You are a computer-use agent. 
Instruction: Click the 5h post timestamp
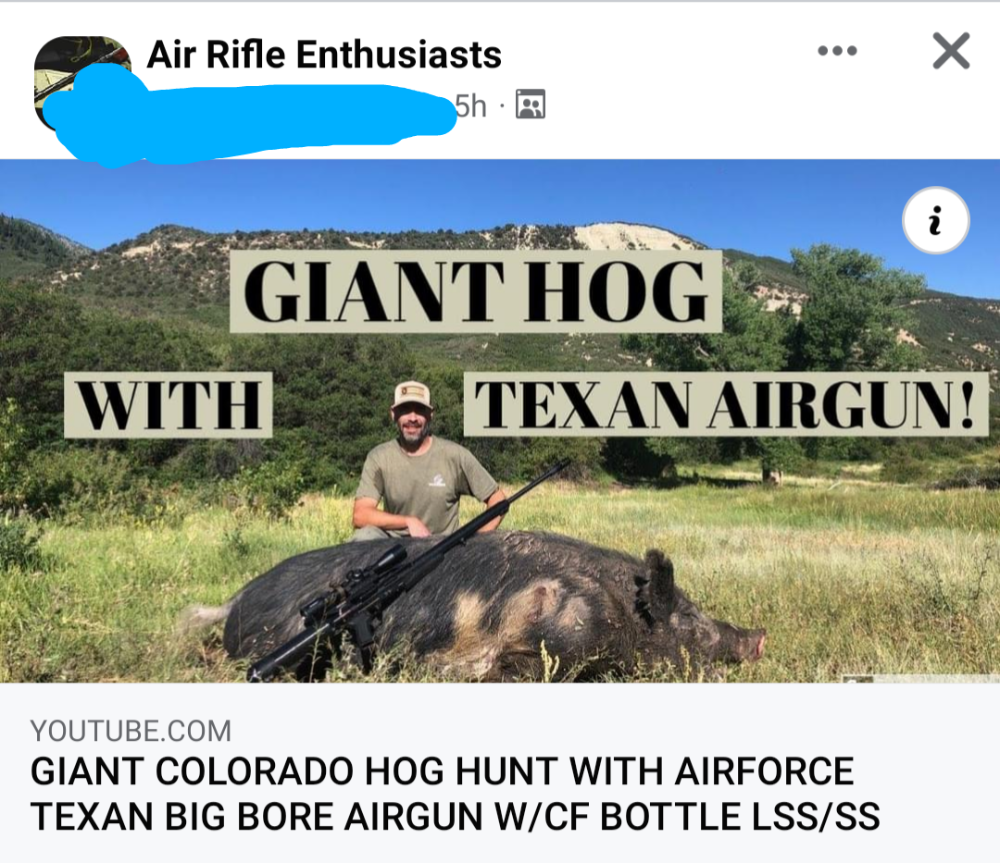471,106
